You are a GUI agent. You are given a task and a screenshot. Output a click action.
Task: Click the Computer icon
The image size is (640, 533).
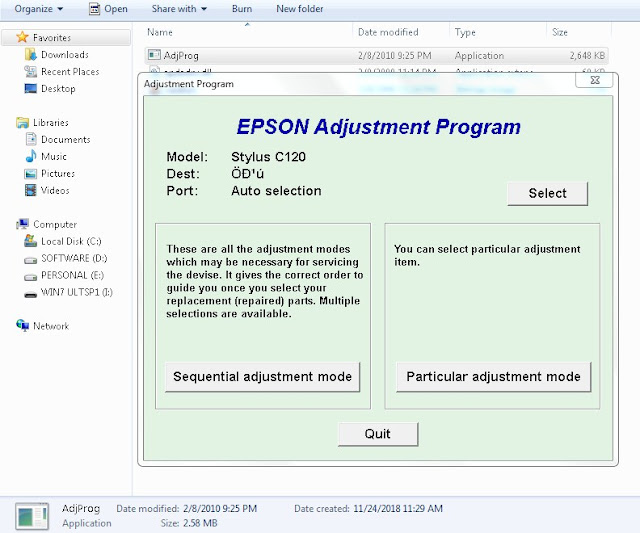pyautogui.click(x=22, y=224)
